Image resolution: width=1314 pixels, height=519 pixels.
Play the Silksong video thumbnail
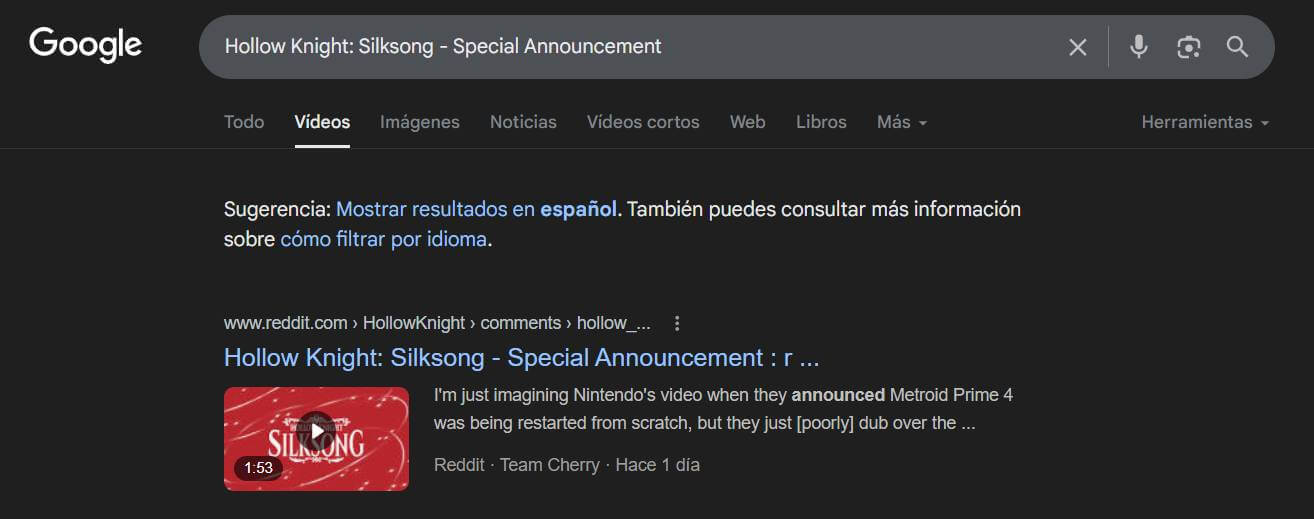316,438
